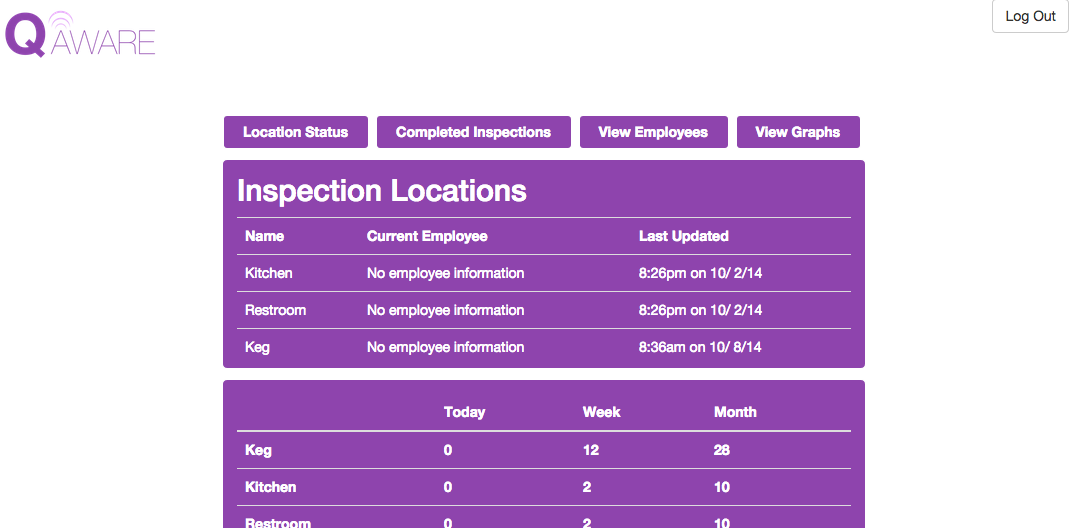Click the Q Aware logo
This screenshot has height=528, width=1073.
click(80, 34)
